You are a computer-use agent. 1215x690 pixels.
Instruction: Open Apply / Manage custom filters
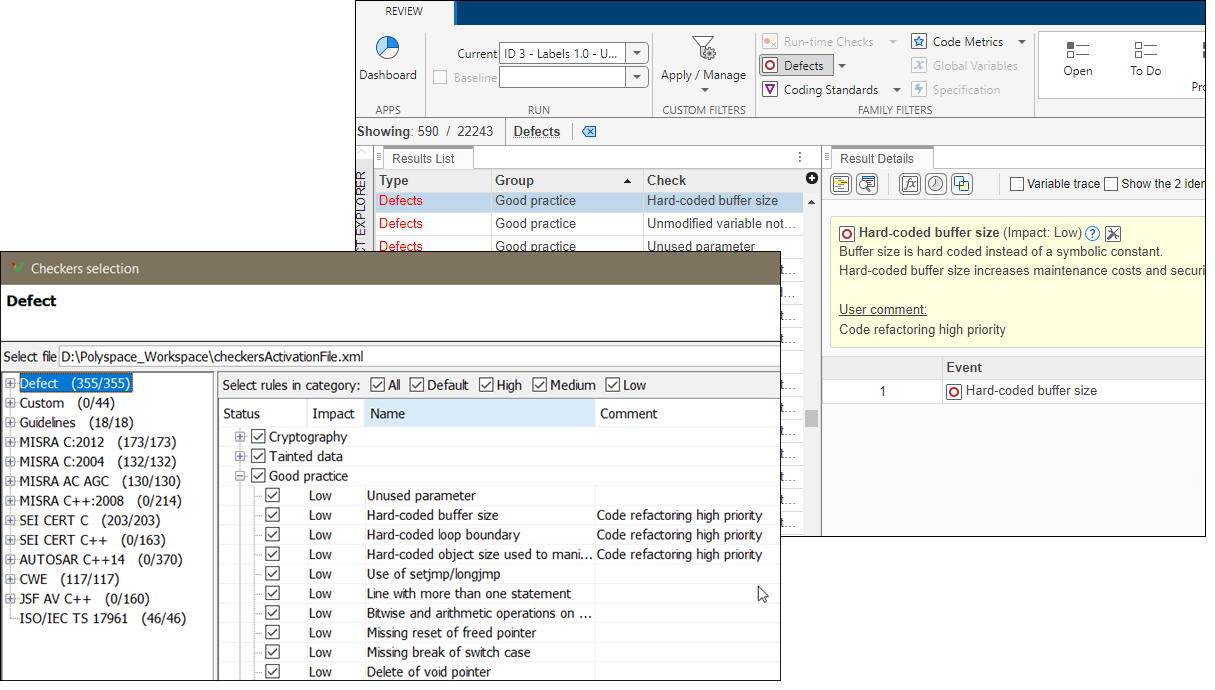[703, 64]
